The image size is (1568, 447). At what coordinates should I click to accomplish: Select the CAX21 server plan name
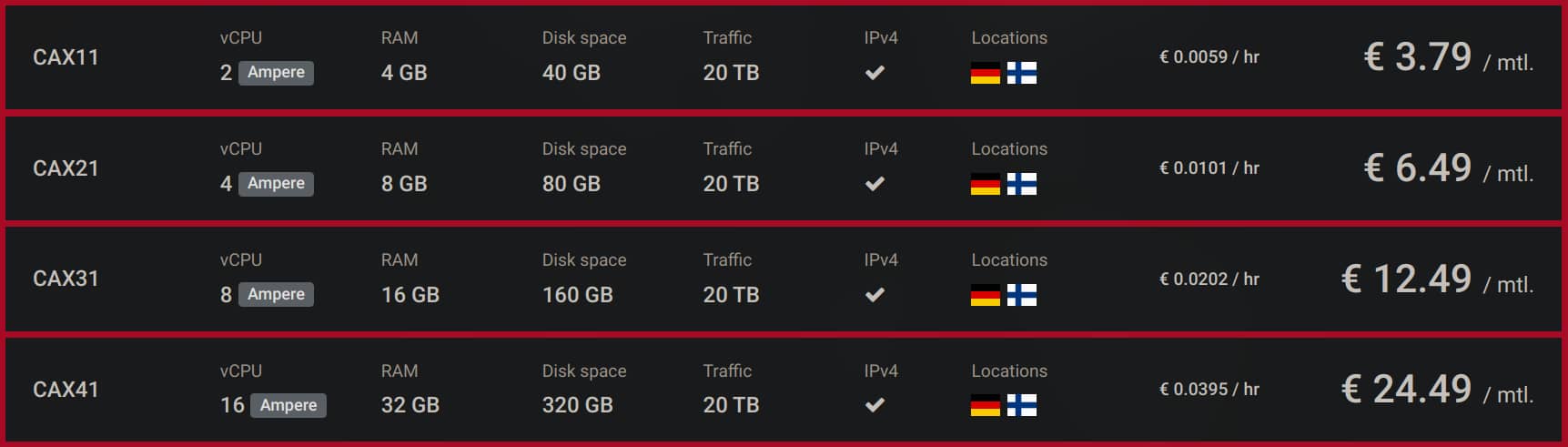point(66,168)
